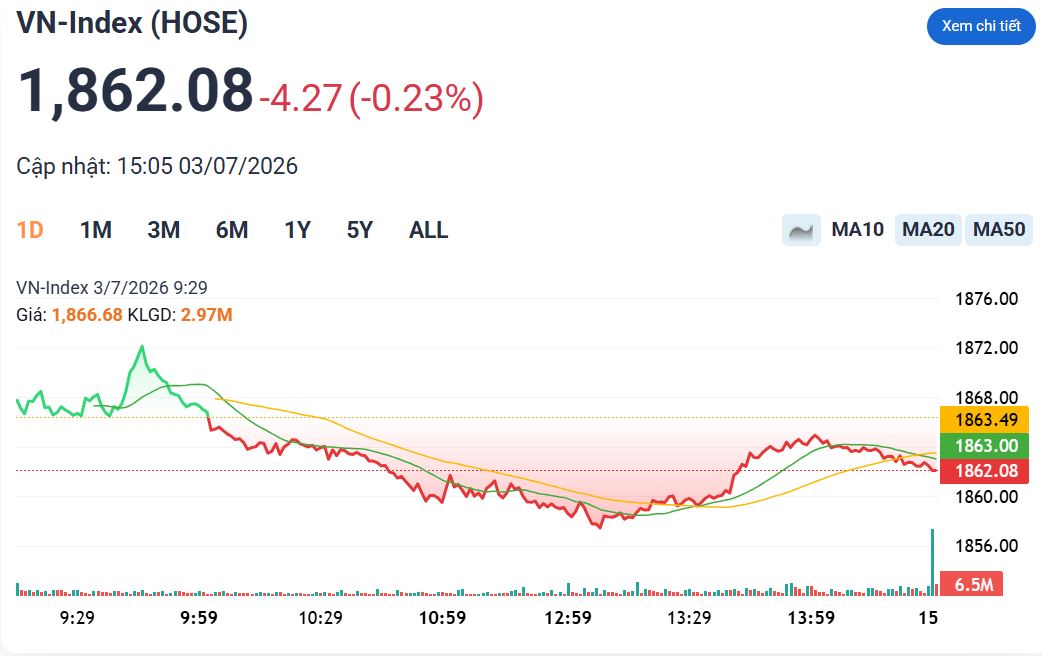Click the tall volume bar near 15:00
The width and height of the screenshot is (1042, 656).
coord(932,562)
